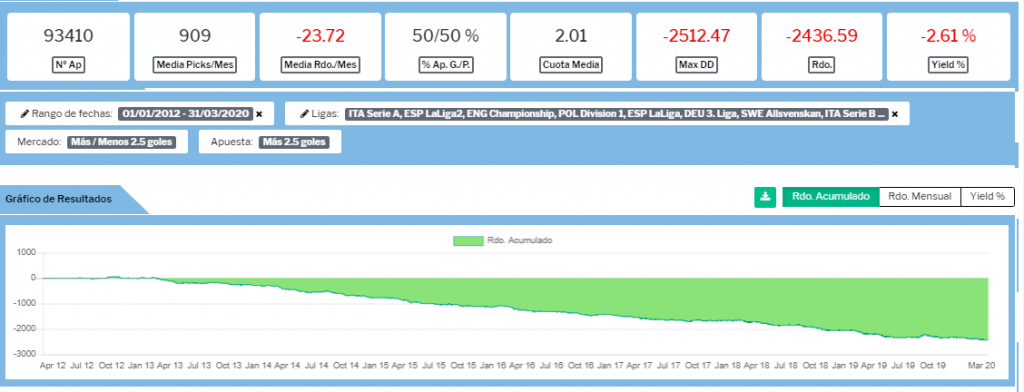Click the Nº Ap stat card

pos(68,46)
